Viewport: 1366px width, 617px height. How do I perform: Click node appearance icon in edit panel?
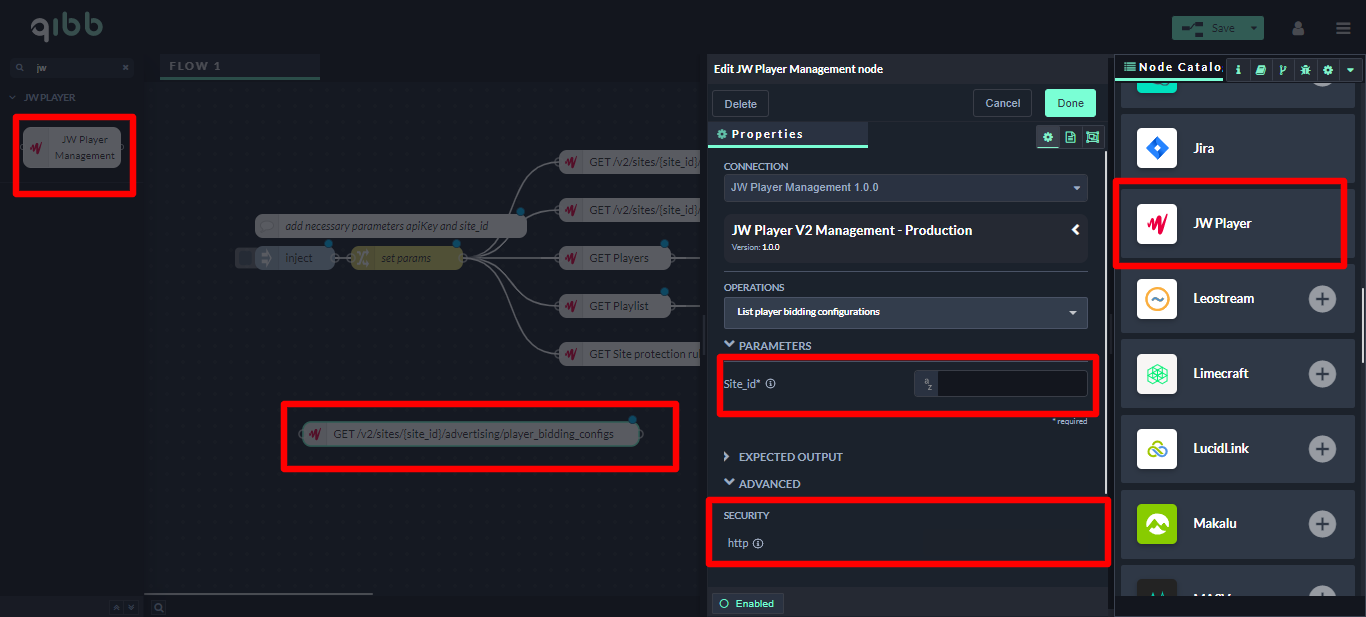pos(1092,137)
